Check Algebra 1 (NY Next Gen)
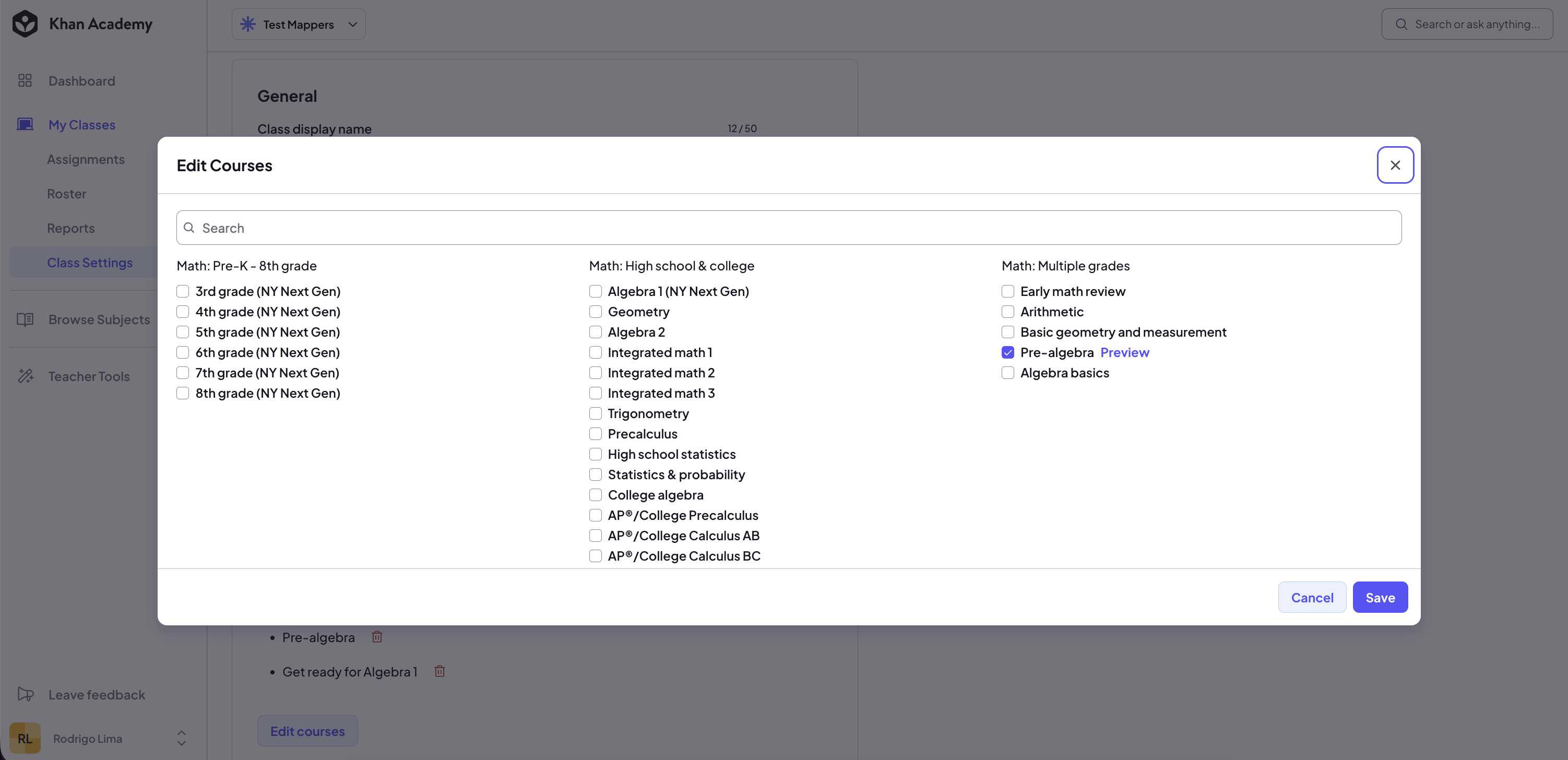The image size is (1568, 760). pyautogui.click(x=595, y=291)
